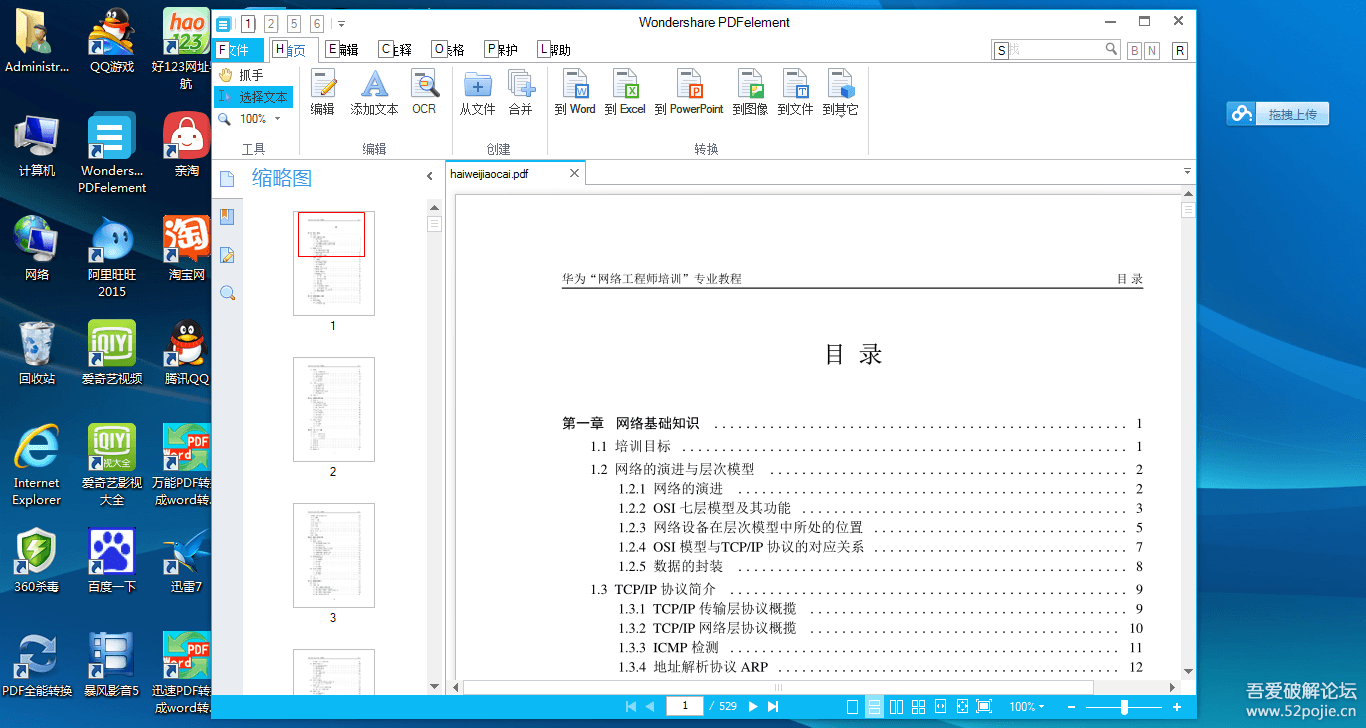Open the quick access toolbar customize arrow
The image size is (1366, 728).
tap(341, 23)
